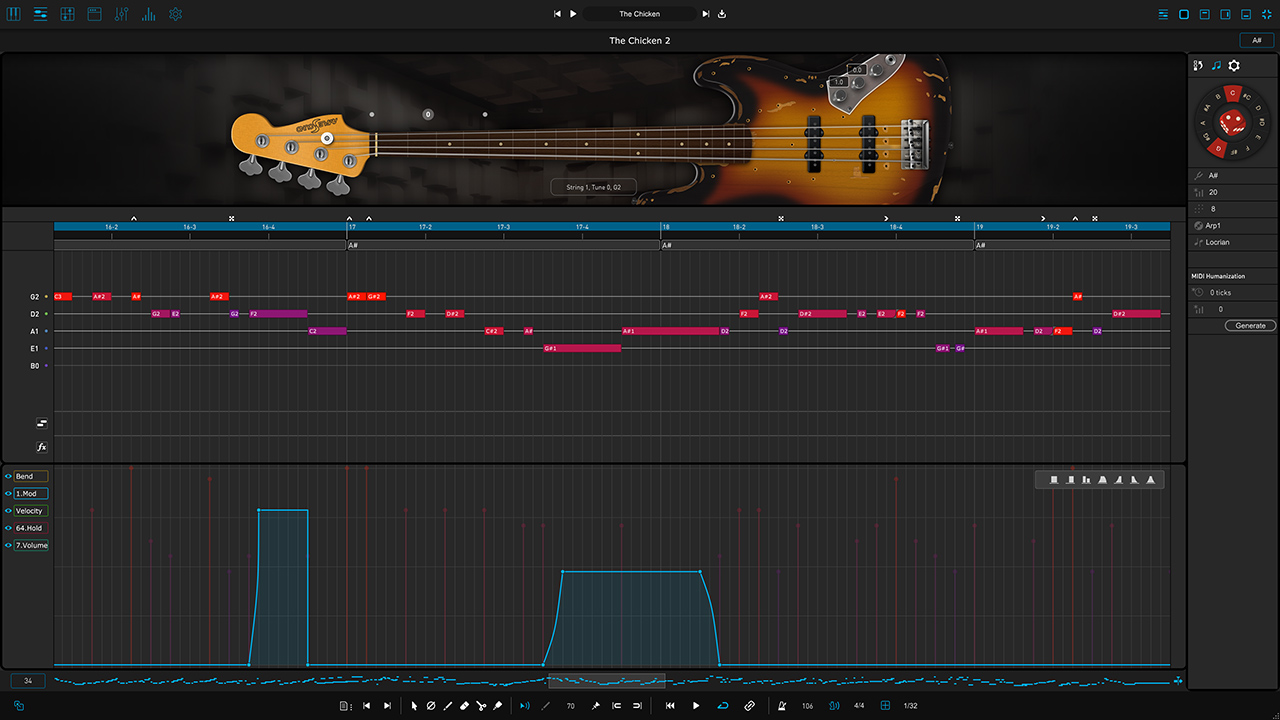
Task: Toggle the MIDI audition speaker icon
Action: coord(525,706)
